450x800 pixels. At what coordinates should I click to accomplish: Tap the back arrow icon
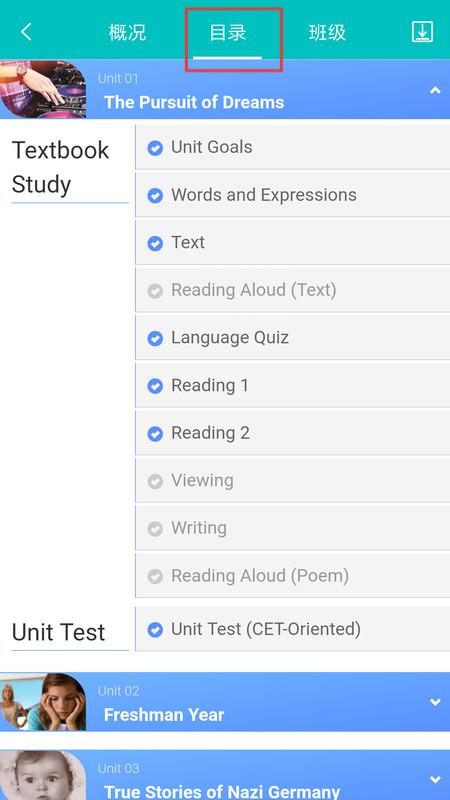(27, 32)
